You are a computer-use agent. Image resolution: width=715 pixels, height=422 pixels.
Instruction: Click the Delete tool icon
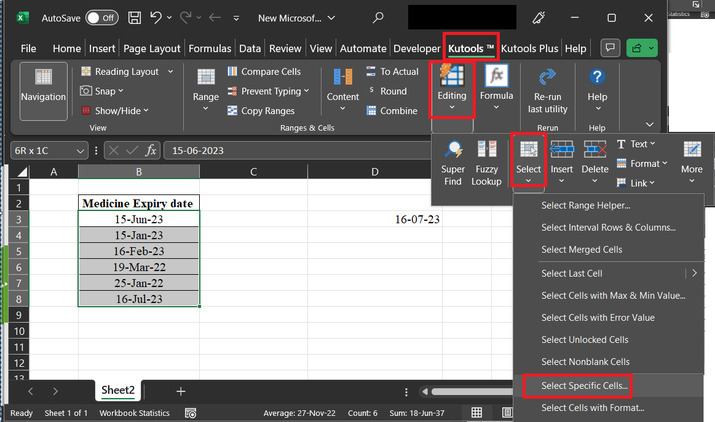point(595,149)
